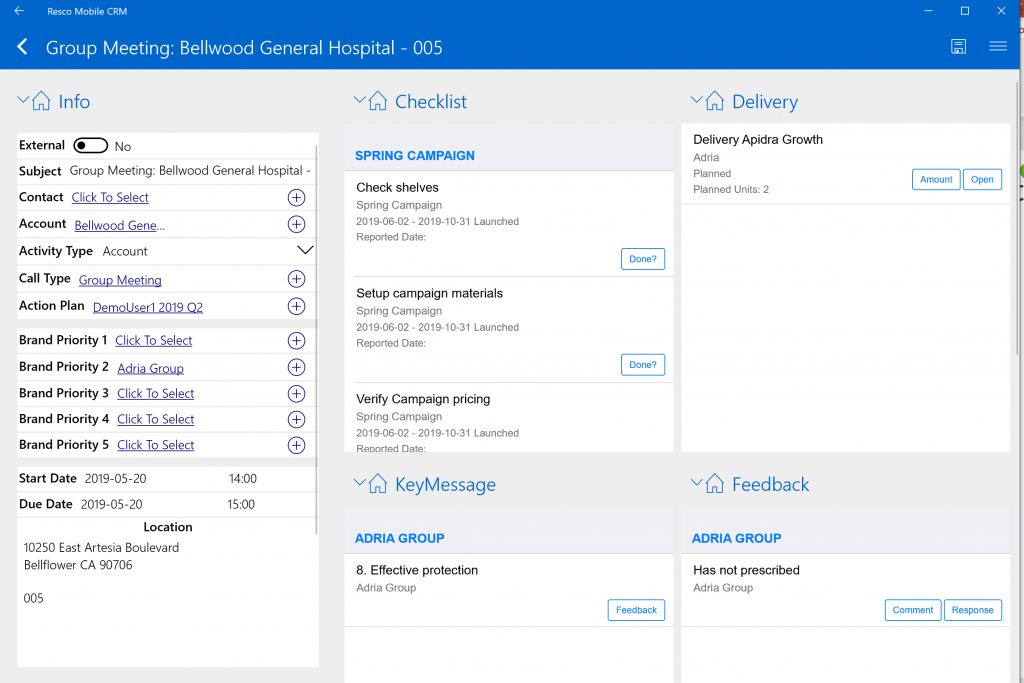Click the Info section title

[74, 101]
